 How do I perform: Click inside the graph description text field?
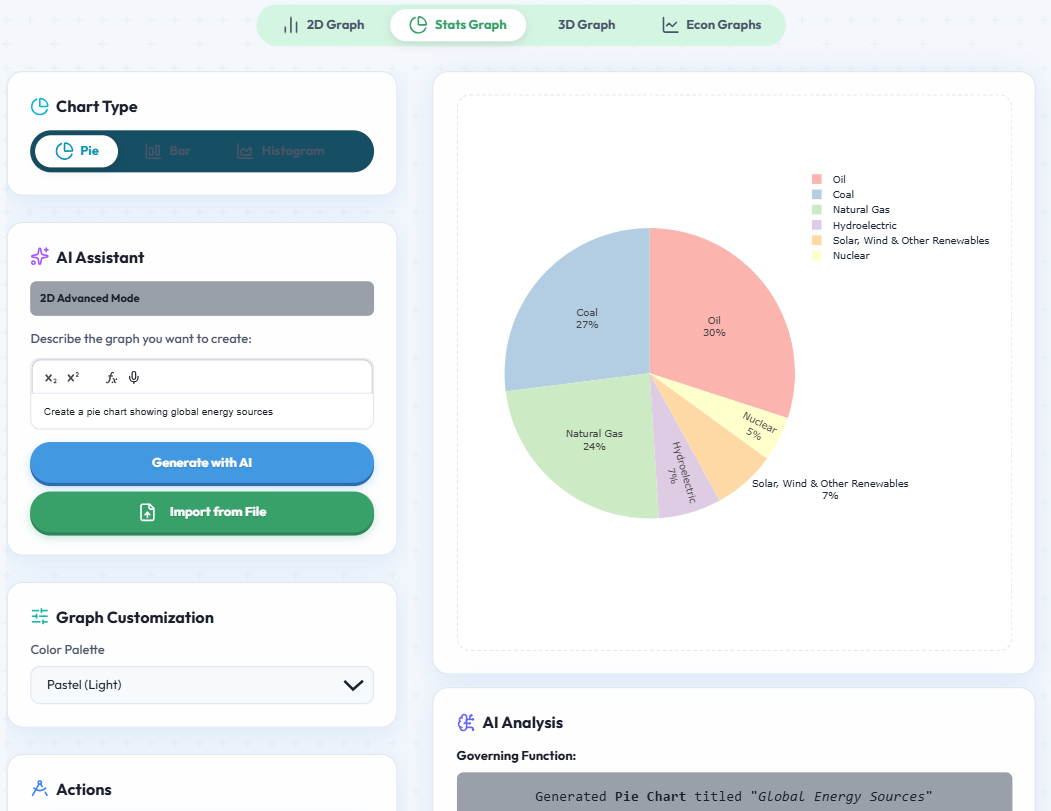pos(201,411)
